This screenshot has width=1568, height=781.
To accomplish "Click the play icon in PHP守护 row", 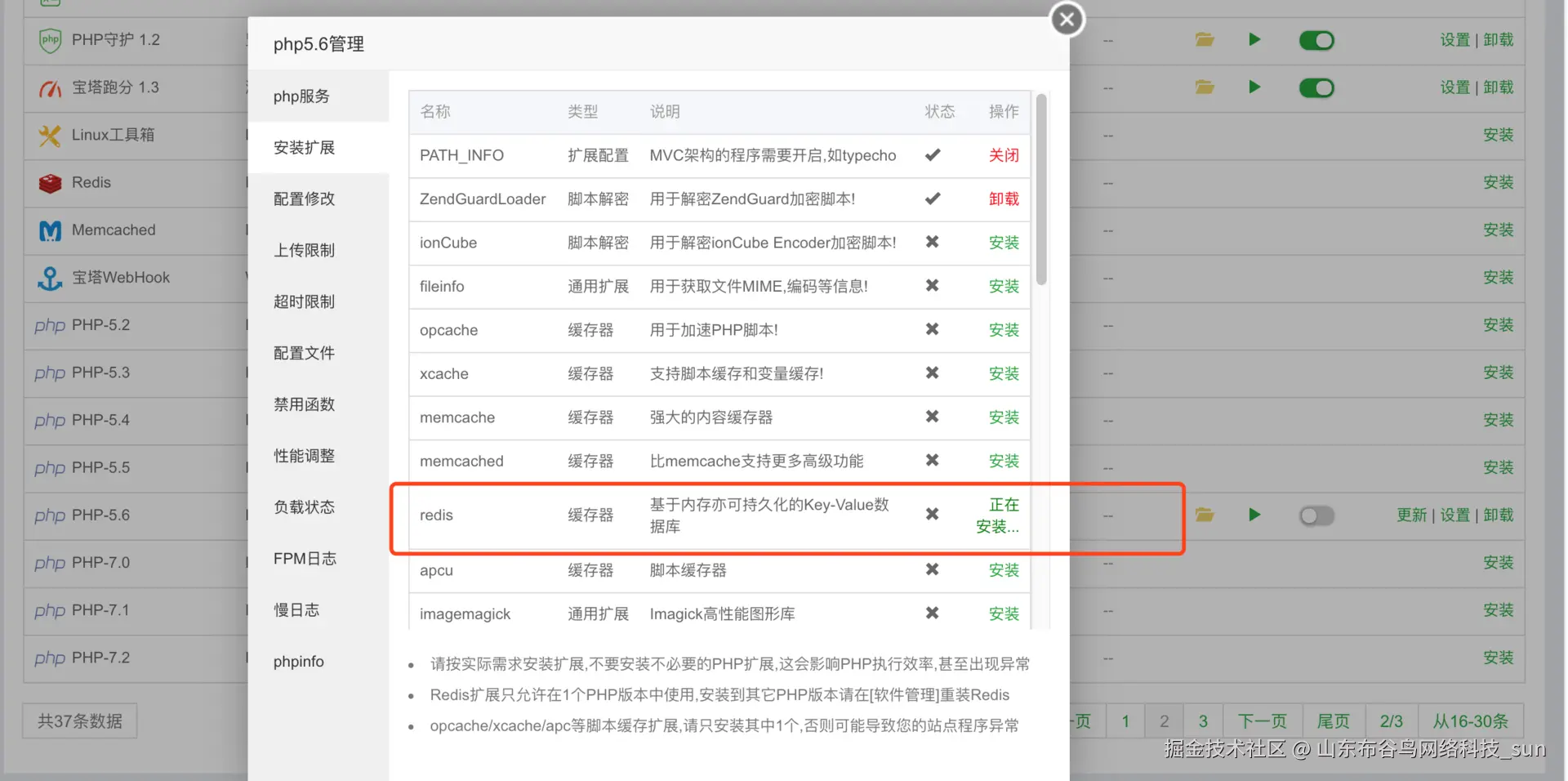I will click(1254, 39).
